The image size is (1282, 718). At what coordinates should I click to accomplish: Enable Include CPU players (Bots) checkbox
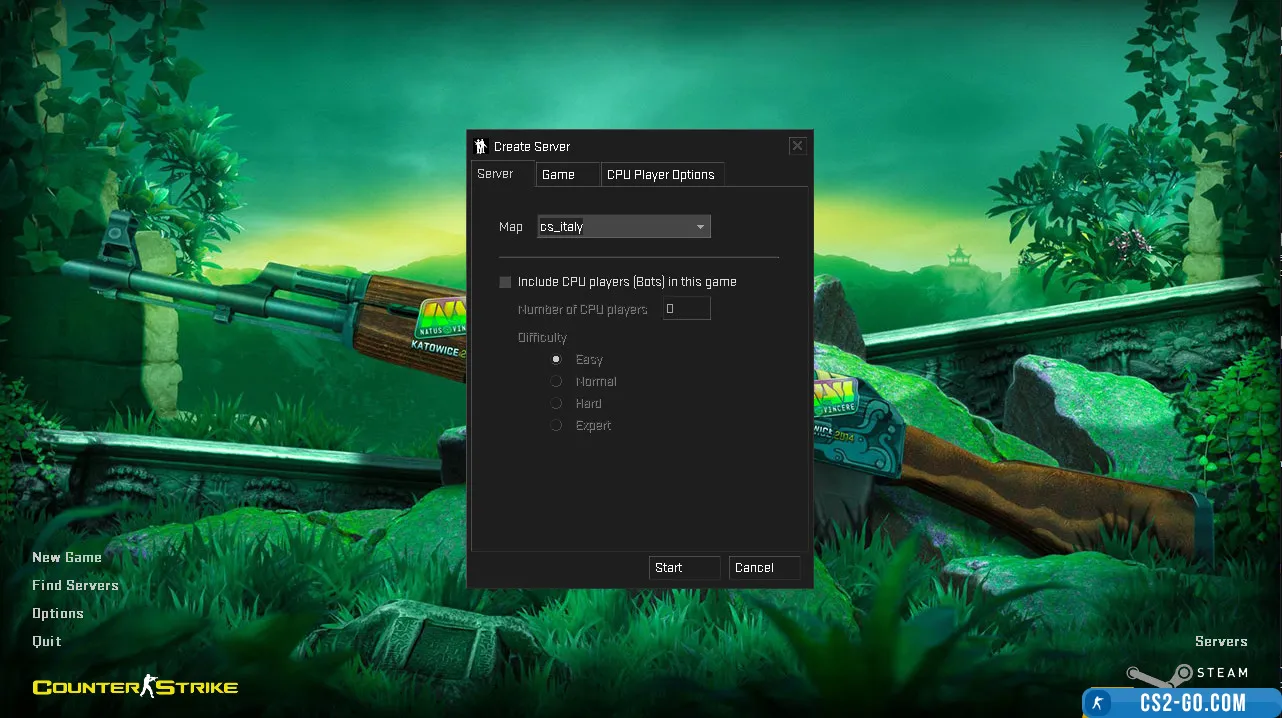[505, 282]
